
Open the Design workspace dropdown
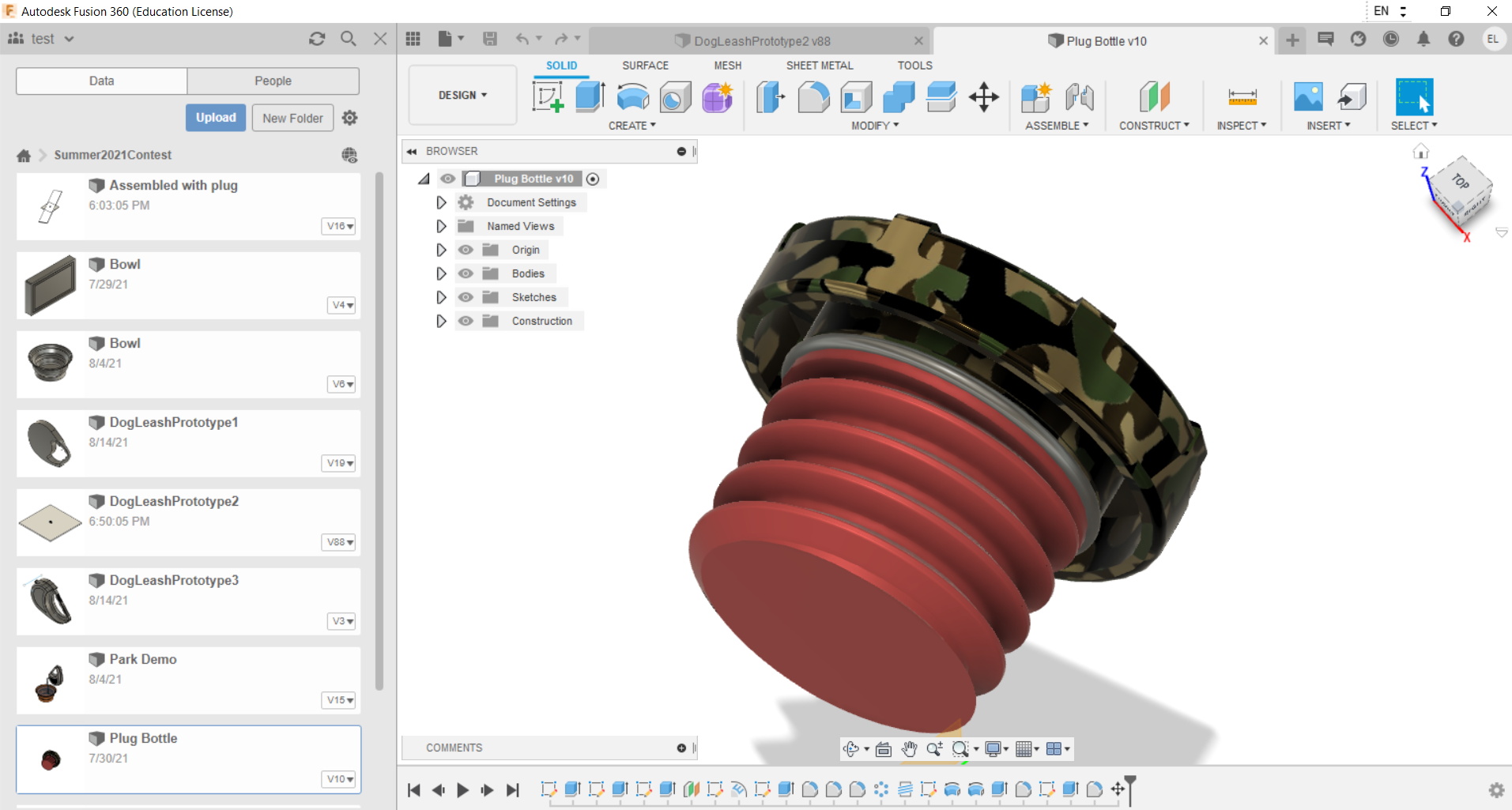pyautogui.click(x=462, y=95)
